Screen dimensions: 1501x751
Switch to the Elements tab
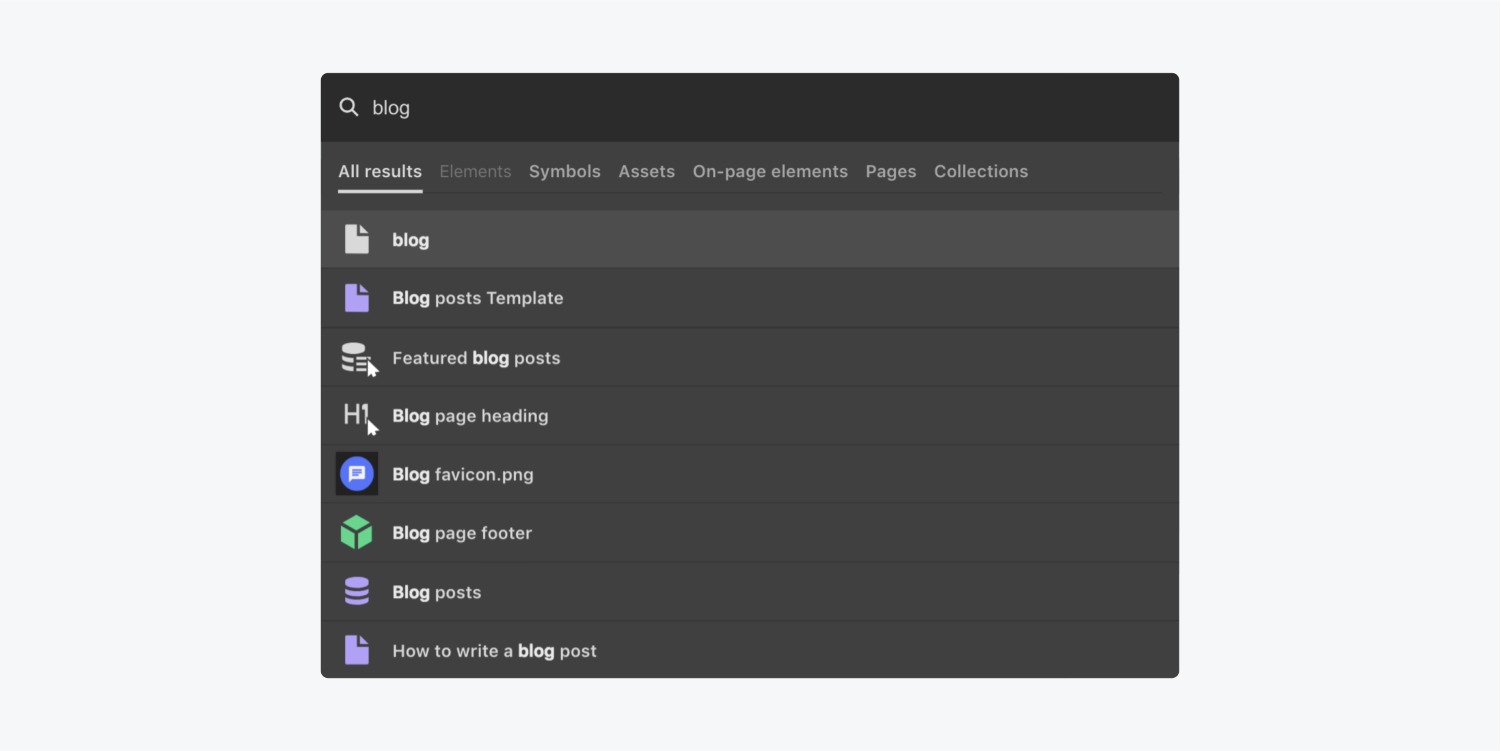click(475, 171)
